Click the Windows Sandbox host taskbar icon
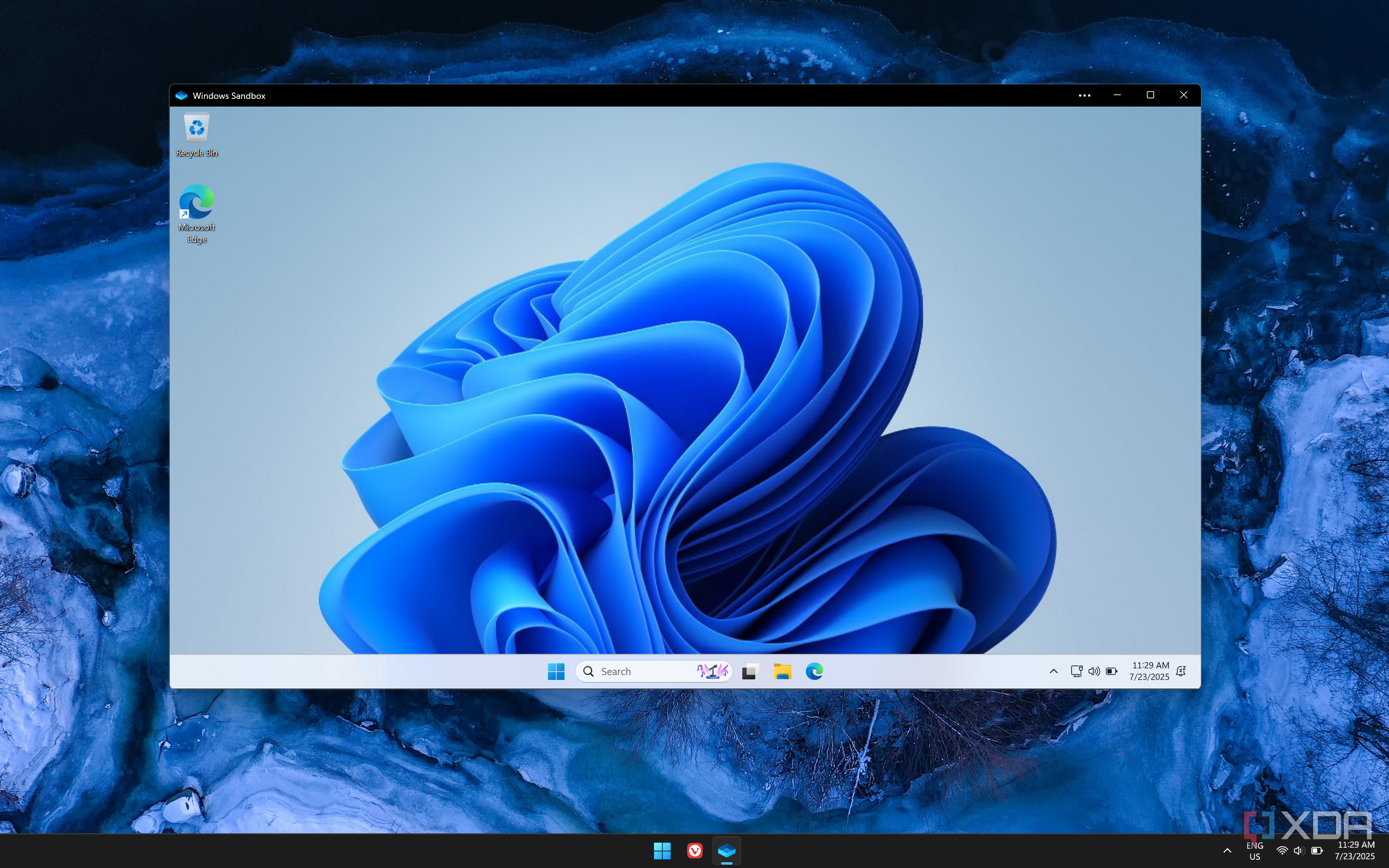 [x=727, y=851]
